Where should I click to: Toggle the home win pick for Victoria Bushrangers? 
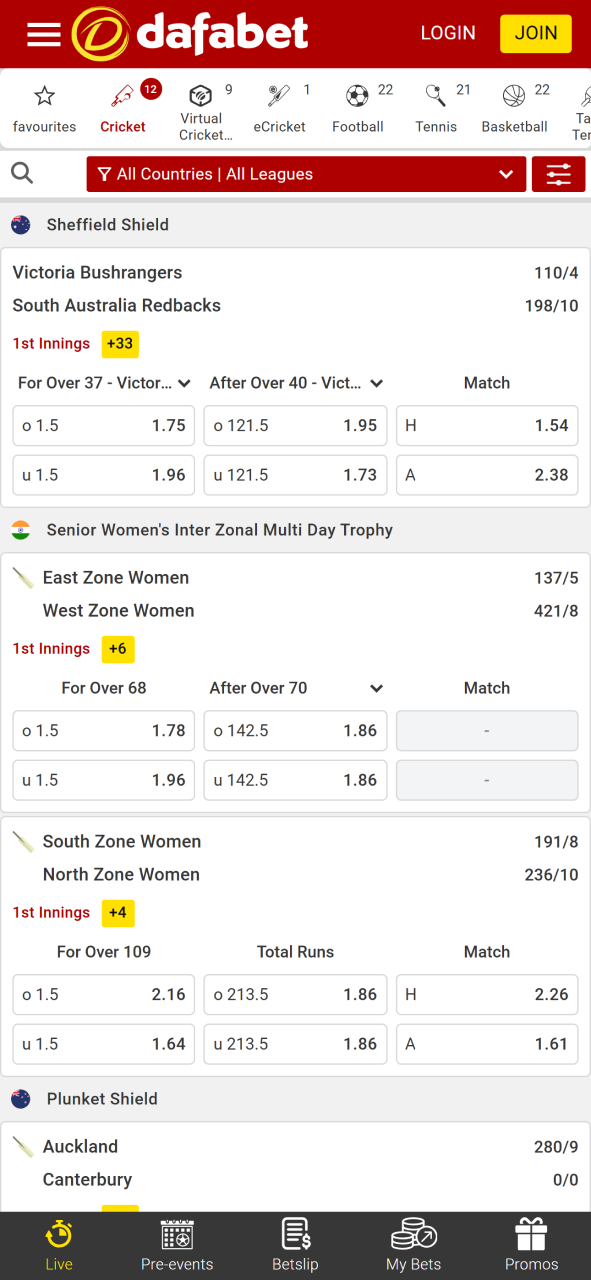(487, 425)
